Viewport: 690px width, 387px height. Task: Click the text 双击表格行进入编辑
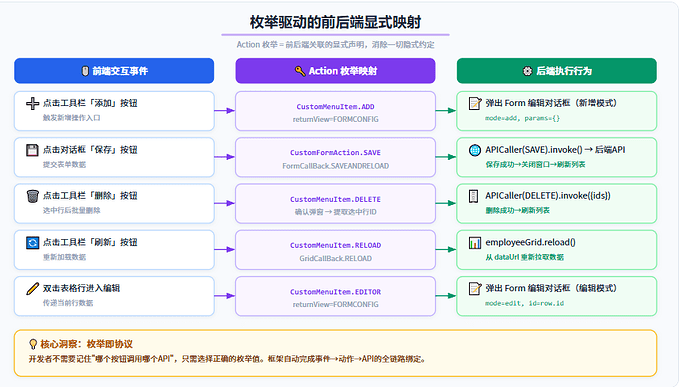pyautogui.click(x=81, y=288)
